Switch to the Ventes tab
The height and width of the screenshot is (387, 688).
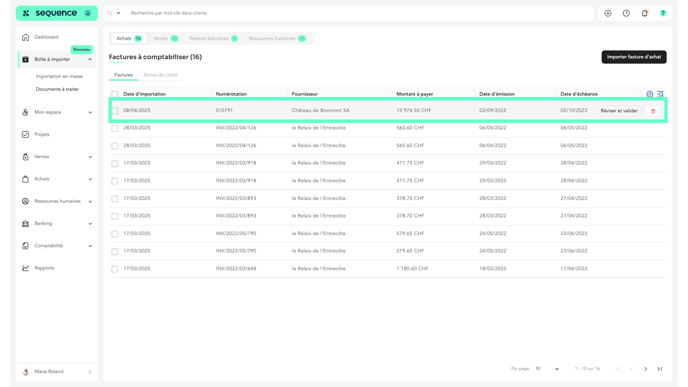[x=165, y=39]
